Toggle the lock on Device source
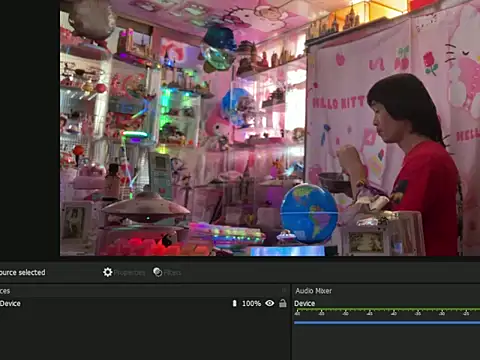This screenshot has width=480, height=360. pos(283,303)
